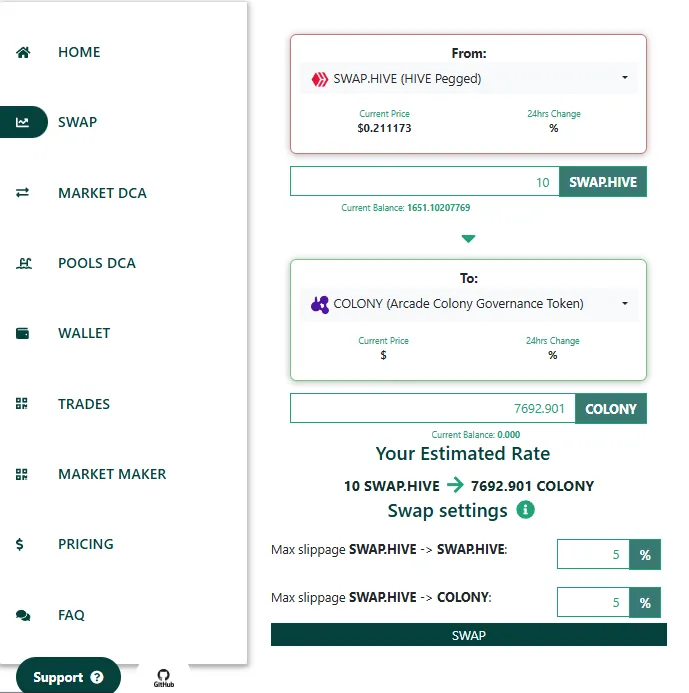Click the To dropdown caret arrow

[x=624, y=303]
